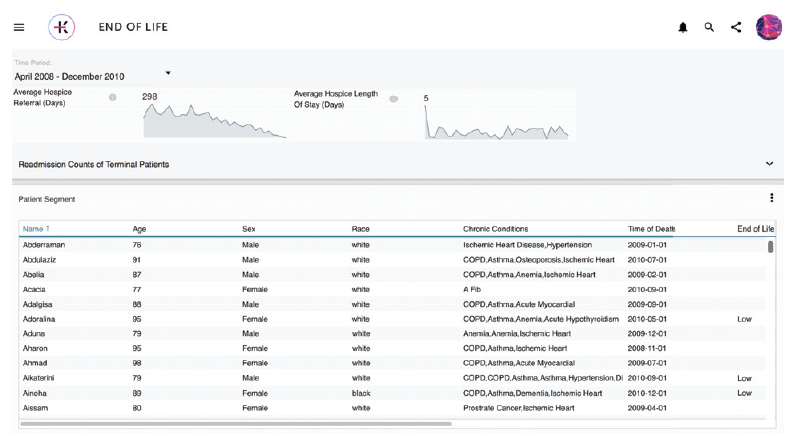The image size is (788, 442).
Task: Open Patient Segment three-dot options menu
Action: [x=770, y=198]
